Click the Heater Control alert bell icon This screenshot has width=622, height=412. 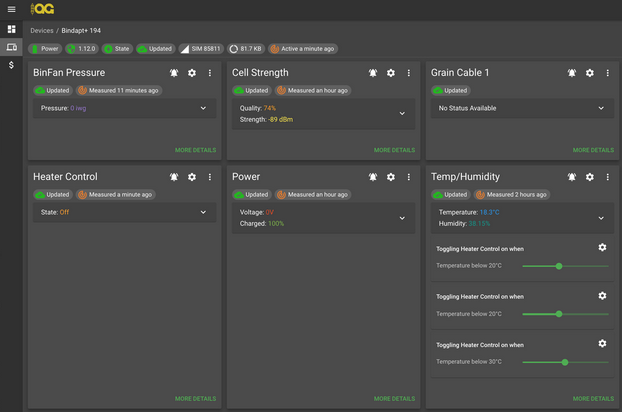[174, 177]
